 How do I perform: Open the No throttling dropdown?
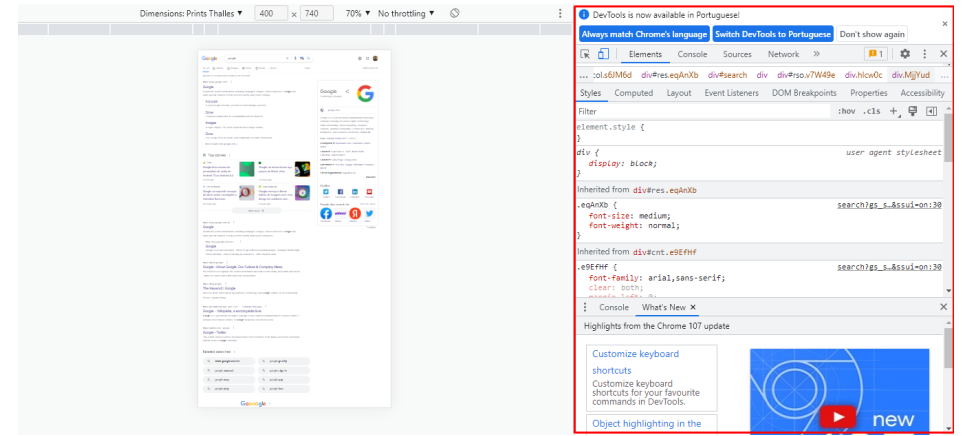coord(406,13)
